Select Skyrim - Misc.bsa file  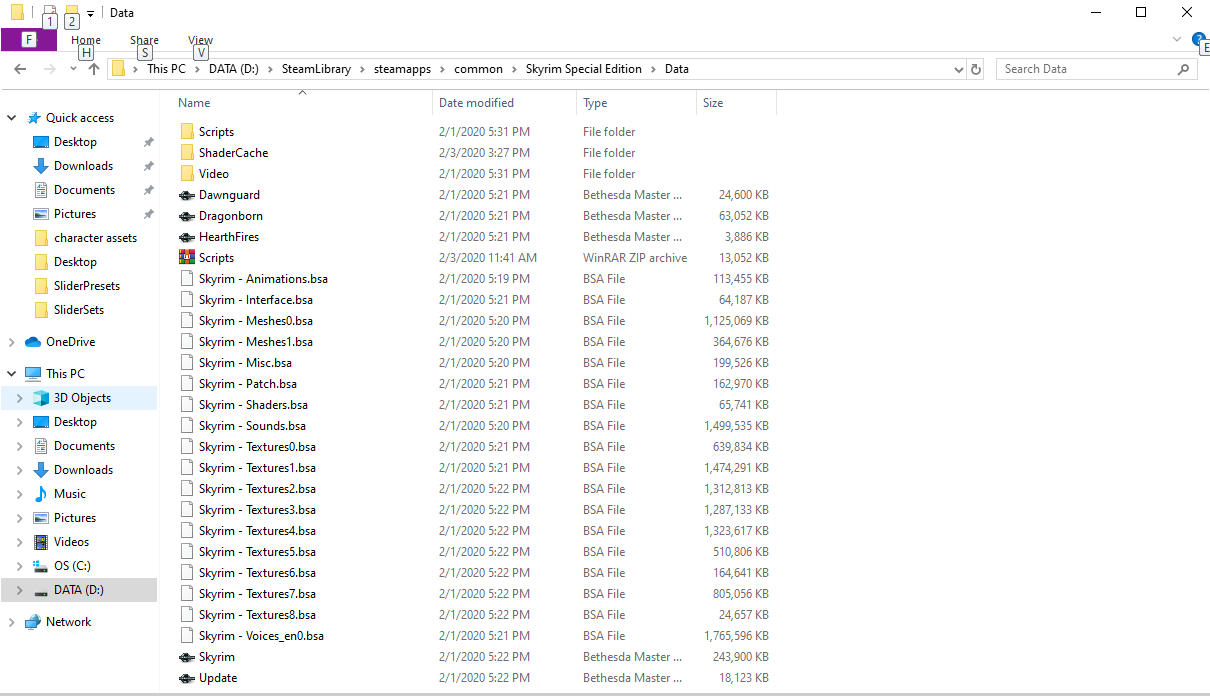[245, 363]
